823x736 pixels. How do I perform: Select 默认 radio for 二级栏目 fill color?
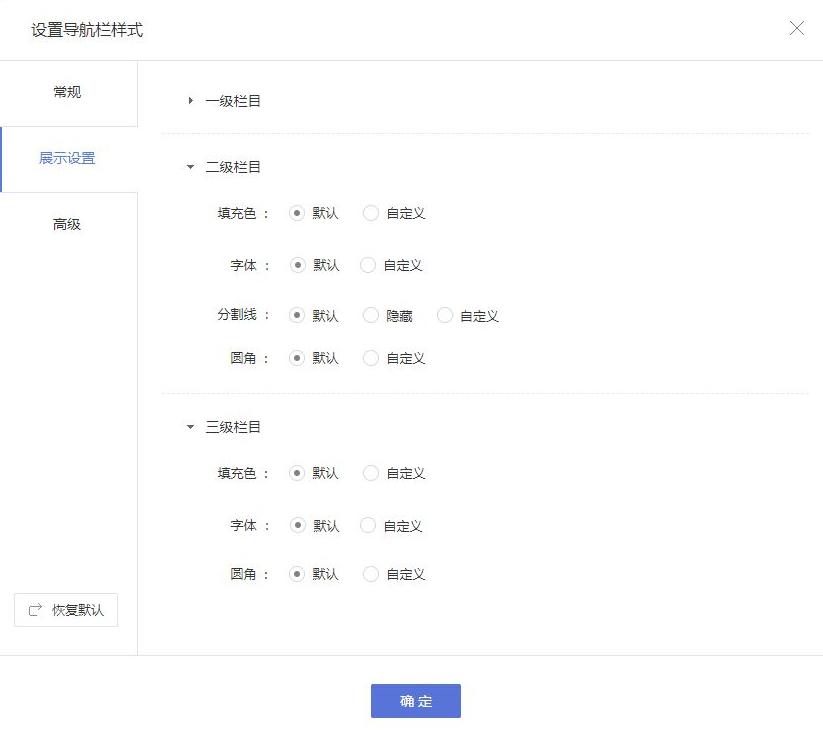(x=297, y=213)
